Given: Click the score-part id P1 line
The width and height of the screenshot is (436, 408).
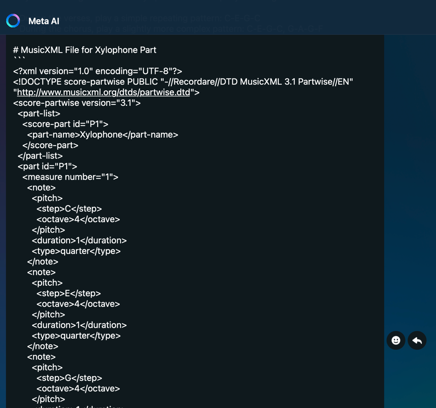Looking at the screenshot, I should (x=65, y=124).
